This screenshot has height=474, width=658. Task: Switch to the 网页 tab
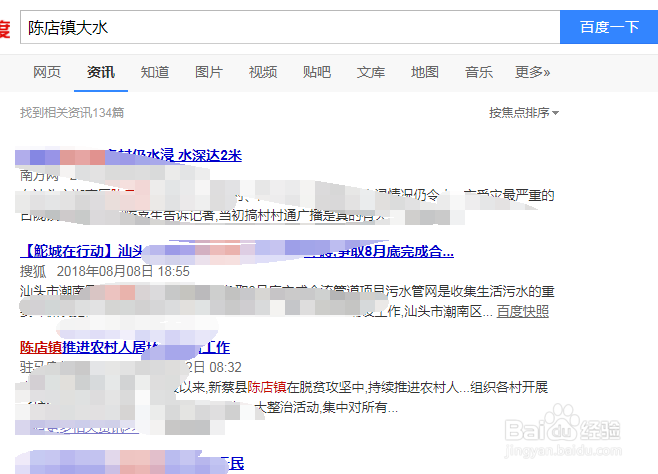tap(47, 72)
